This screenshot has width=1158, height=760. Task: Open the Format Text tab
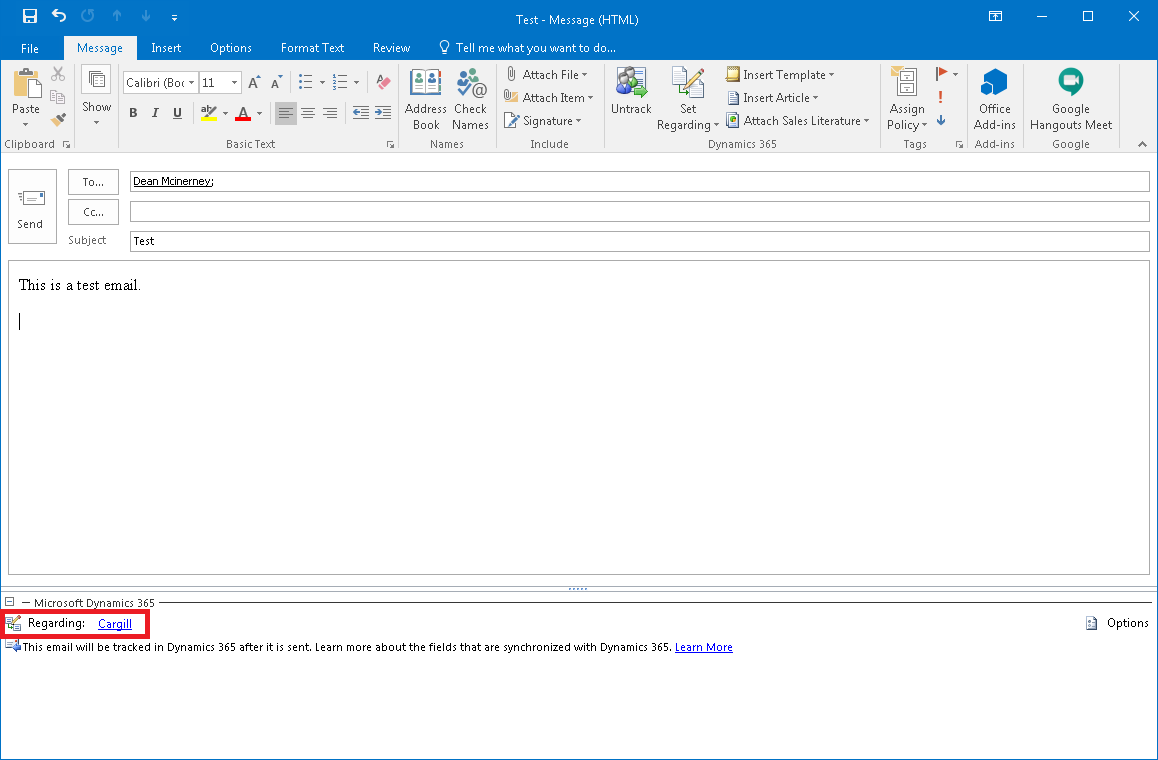(x=312, y=48)
